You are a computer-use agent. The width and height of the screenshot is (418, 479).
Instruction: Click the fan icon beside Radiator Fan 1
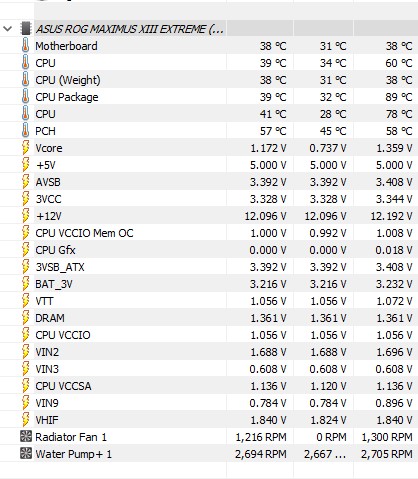[26, 436]
